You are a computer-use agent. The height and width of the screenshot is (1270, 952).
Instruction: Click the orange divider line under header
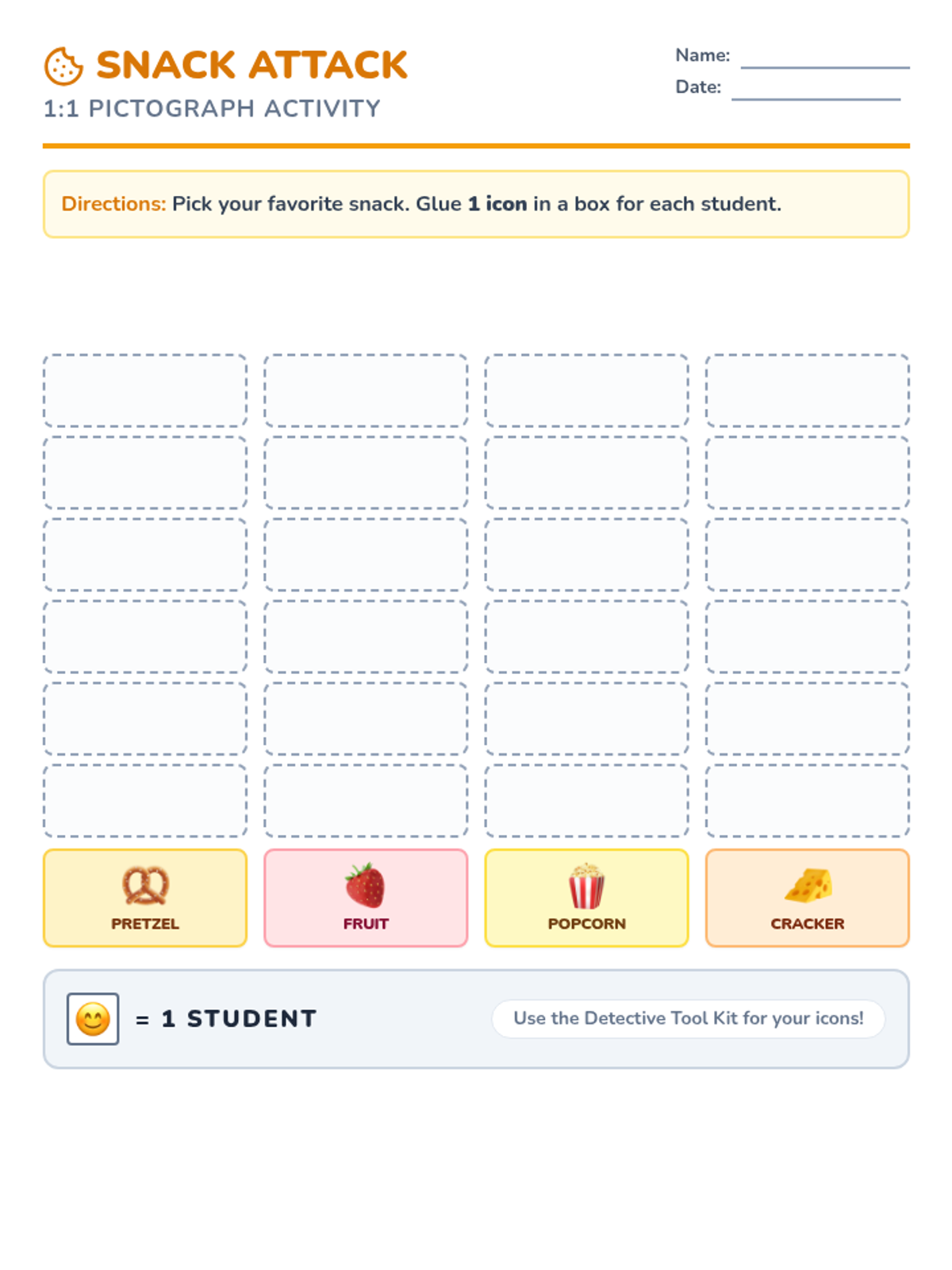coord(476,146)
